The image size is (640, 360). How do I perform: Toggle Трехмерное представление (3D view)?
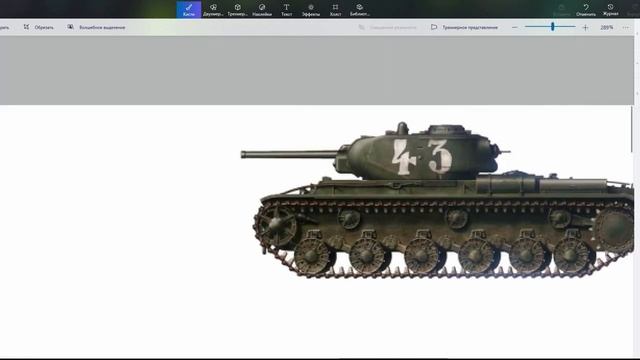coord(464,27)
